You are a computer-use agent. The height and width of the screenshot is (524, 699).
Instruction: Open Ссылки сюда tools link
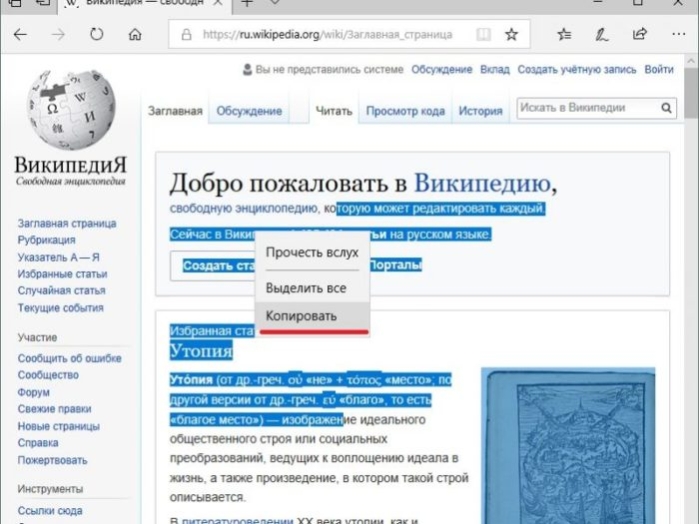pos(50,511)
